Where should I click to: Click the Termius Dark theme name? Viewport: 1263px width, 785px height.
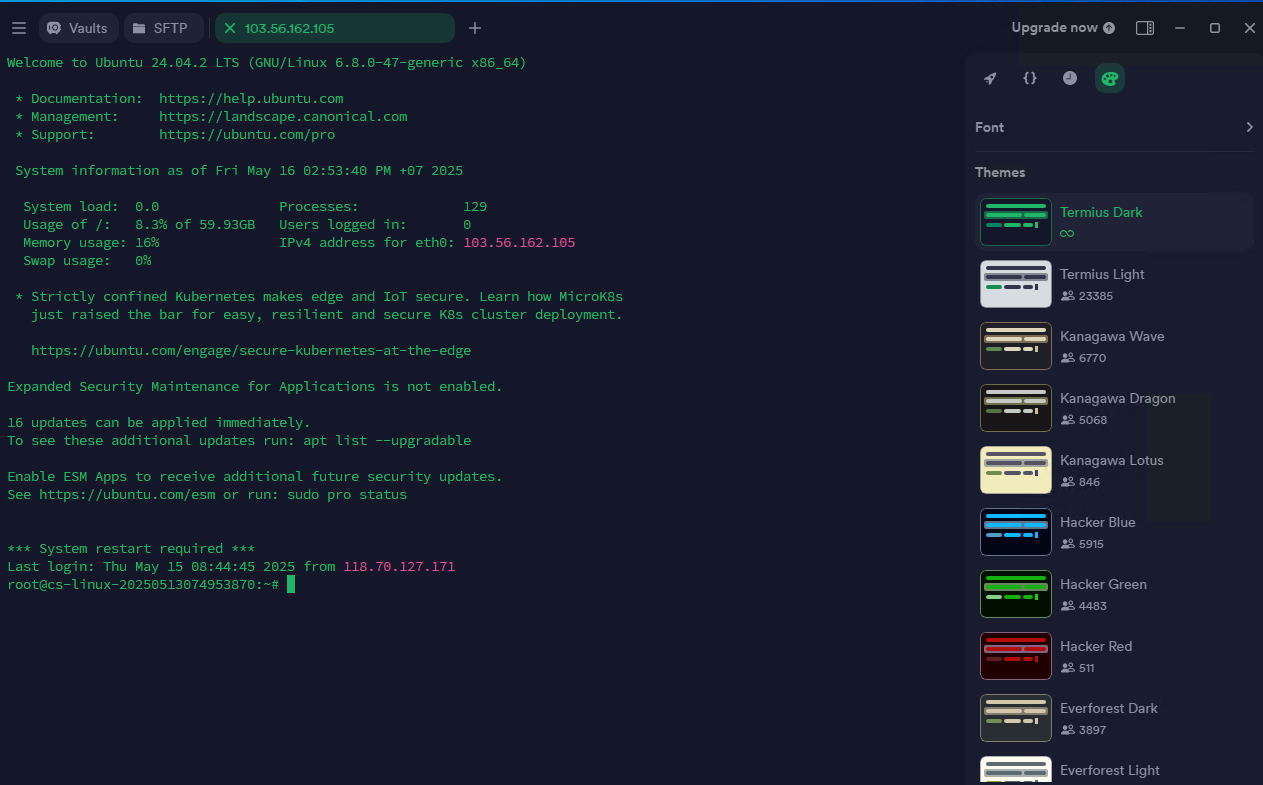pyautogui.click(x=1101, y=212)
